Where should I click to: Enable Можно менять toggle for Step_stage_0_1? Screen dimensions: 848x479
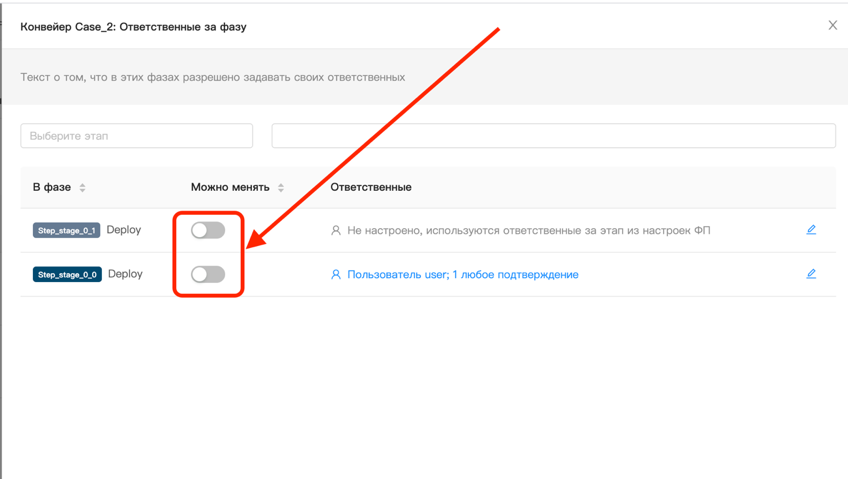pyautogui.click(x=208, y=230)
